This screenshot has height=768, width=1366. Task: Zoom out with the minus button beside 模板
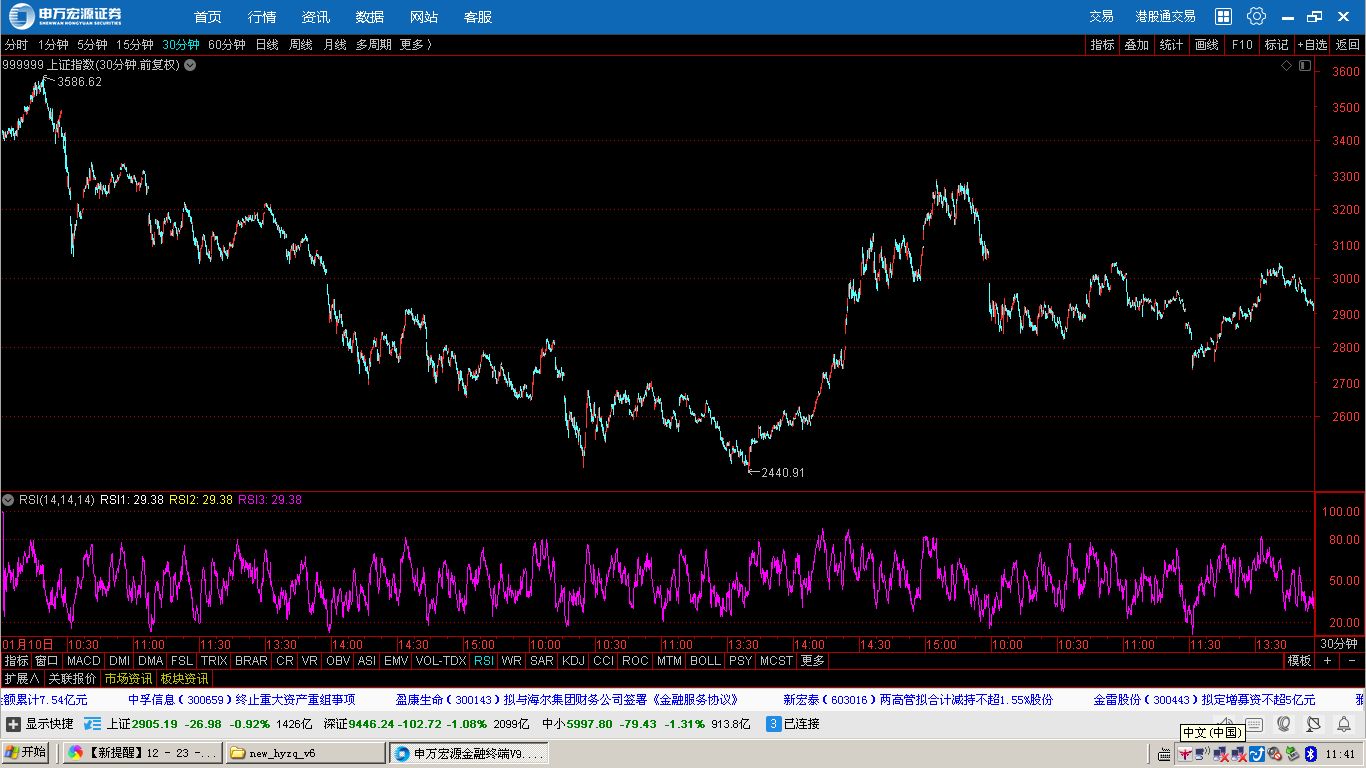[x=1351, y=661]
